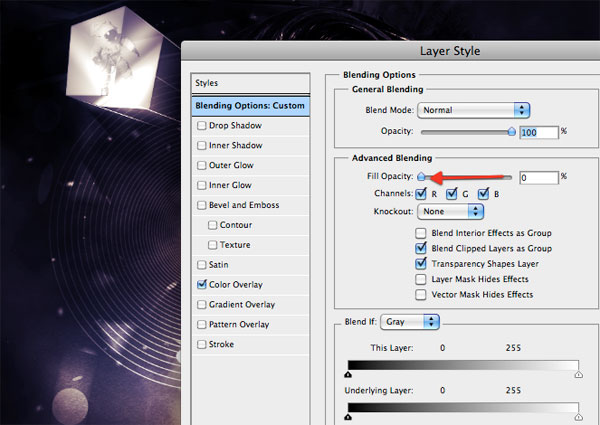Screen dimensions: 600x425
Task: Select the Styles list header
Action: [251, 83]
